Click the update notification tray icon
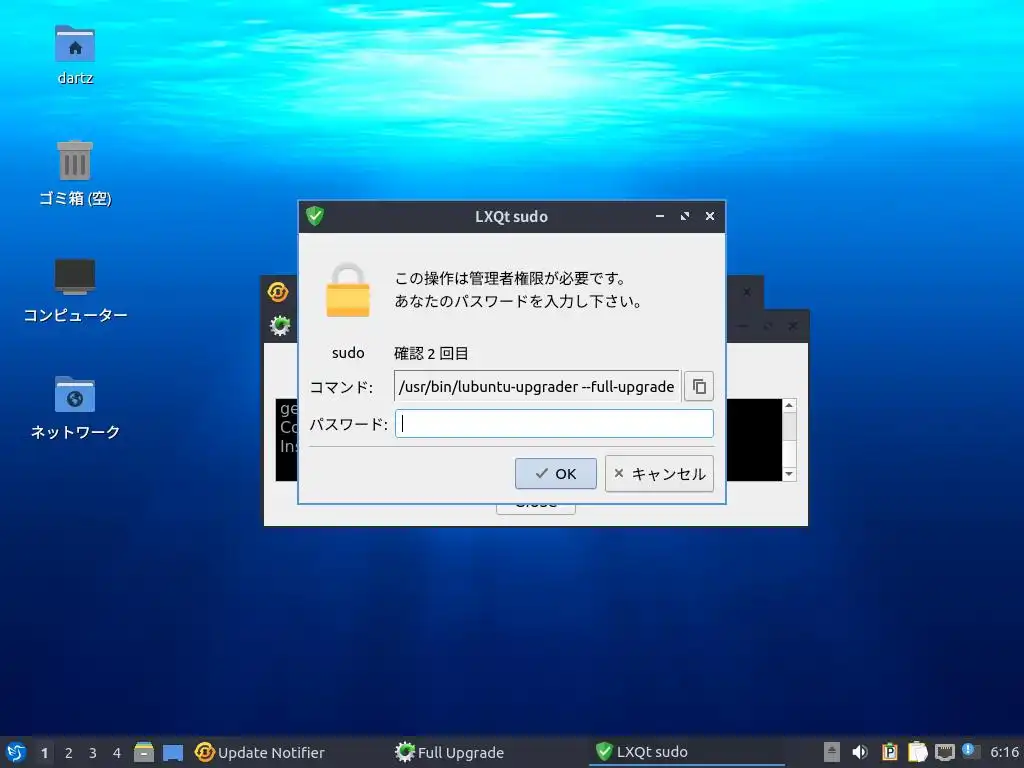 (x=970, y=751)
